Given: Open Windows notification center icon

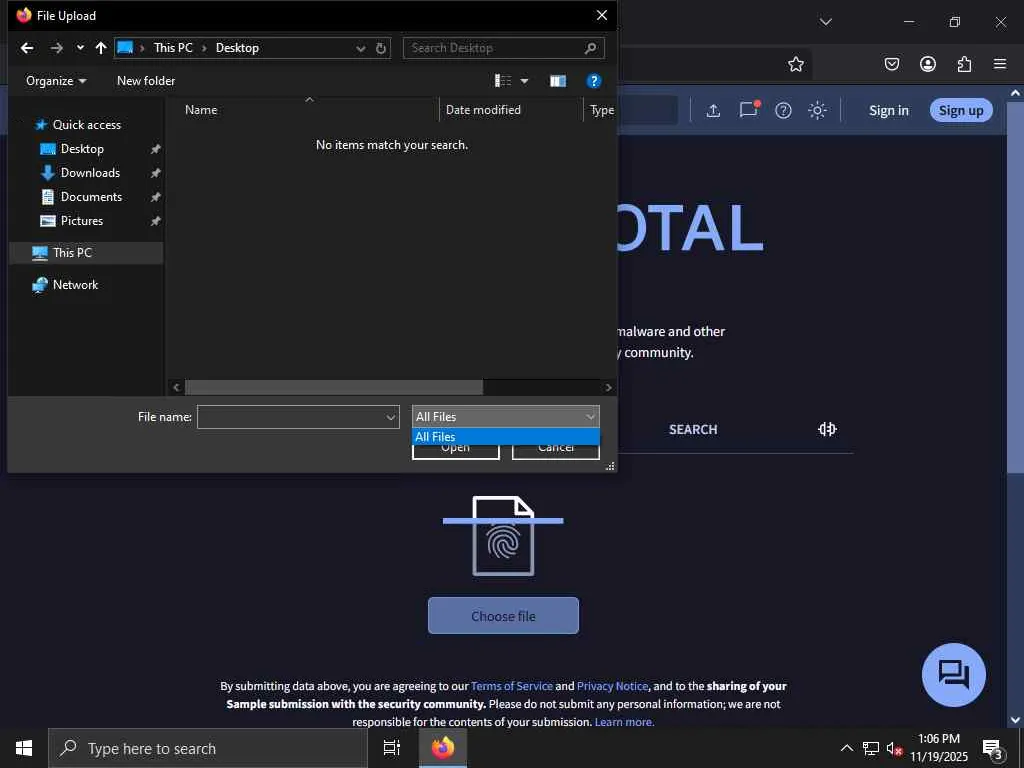Looking at the screenshot, I should click(x=992, y=749).
